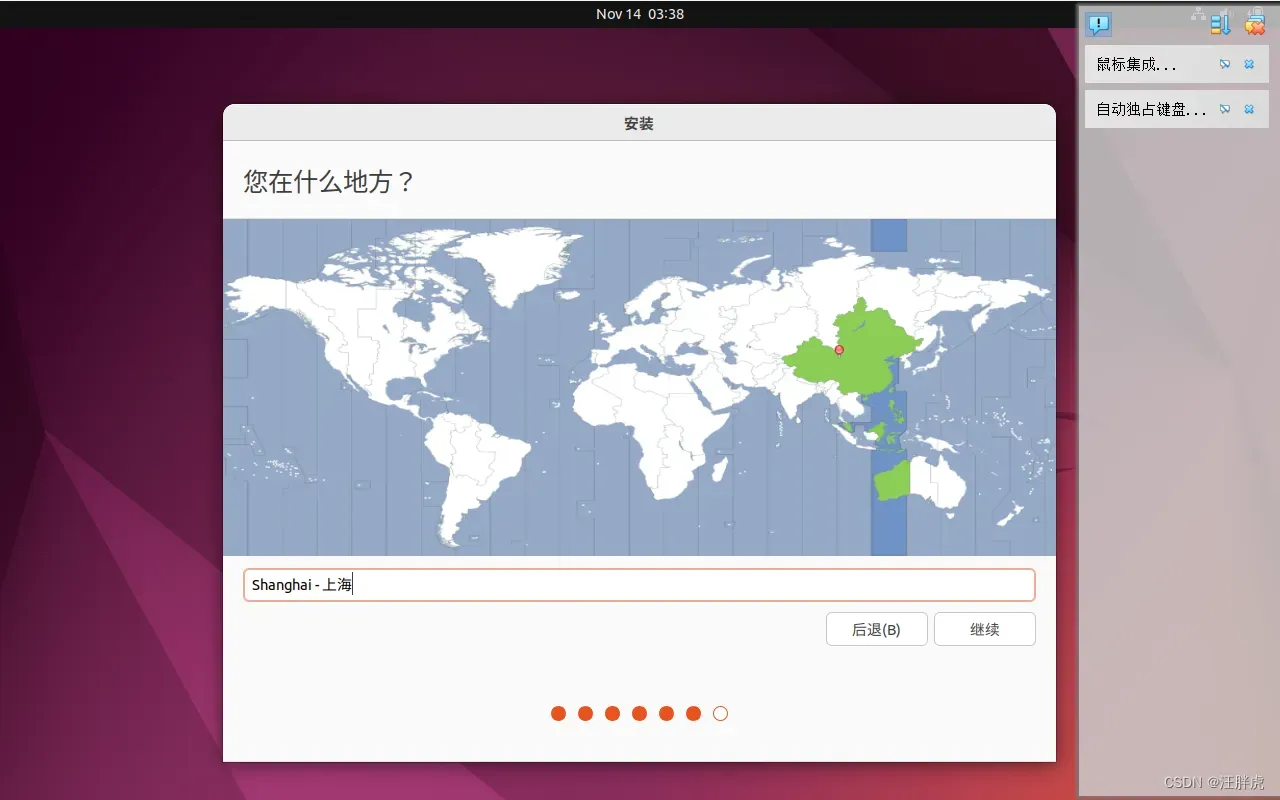This screenshot has width=1280, height=800.
Task: Click the red location pin on the map
Action: click(839, 350)
